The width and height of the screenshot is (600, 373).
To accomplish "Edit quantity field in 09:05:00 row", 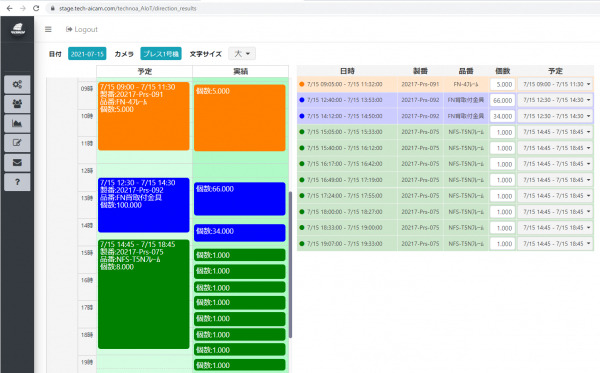I will 502,84.
